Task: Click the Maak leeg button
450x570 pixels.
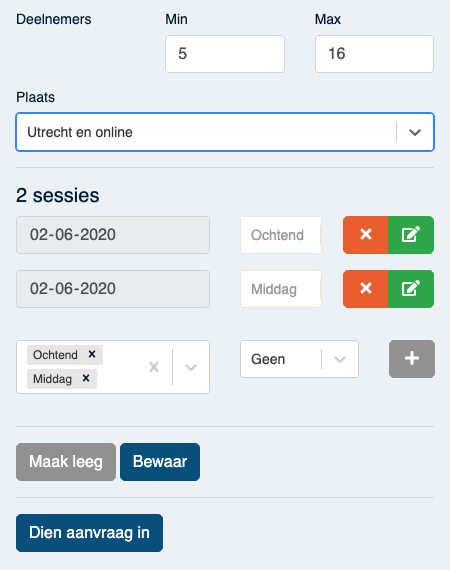Action: pyautogui.click(x=66, y=462)
